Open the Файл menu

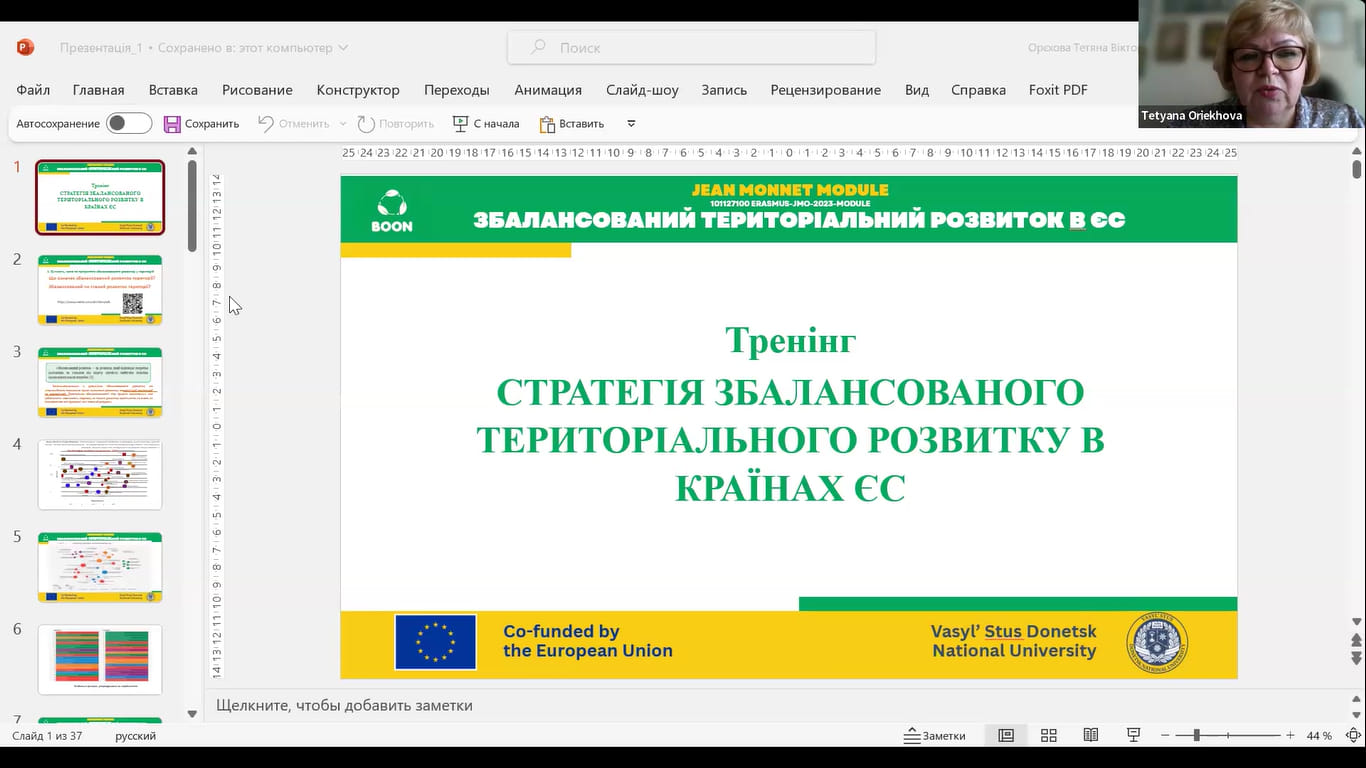[33, 90]
